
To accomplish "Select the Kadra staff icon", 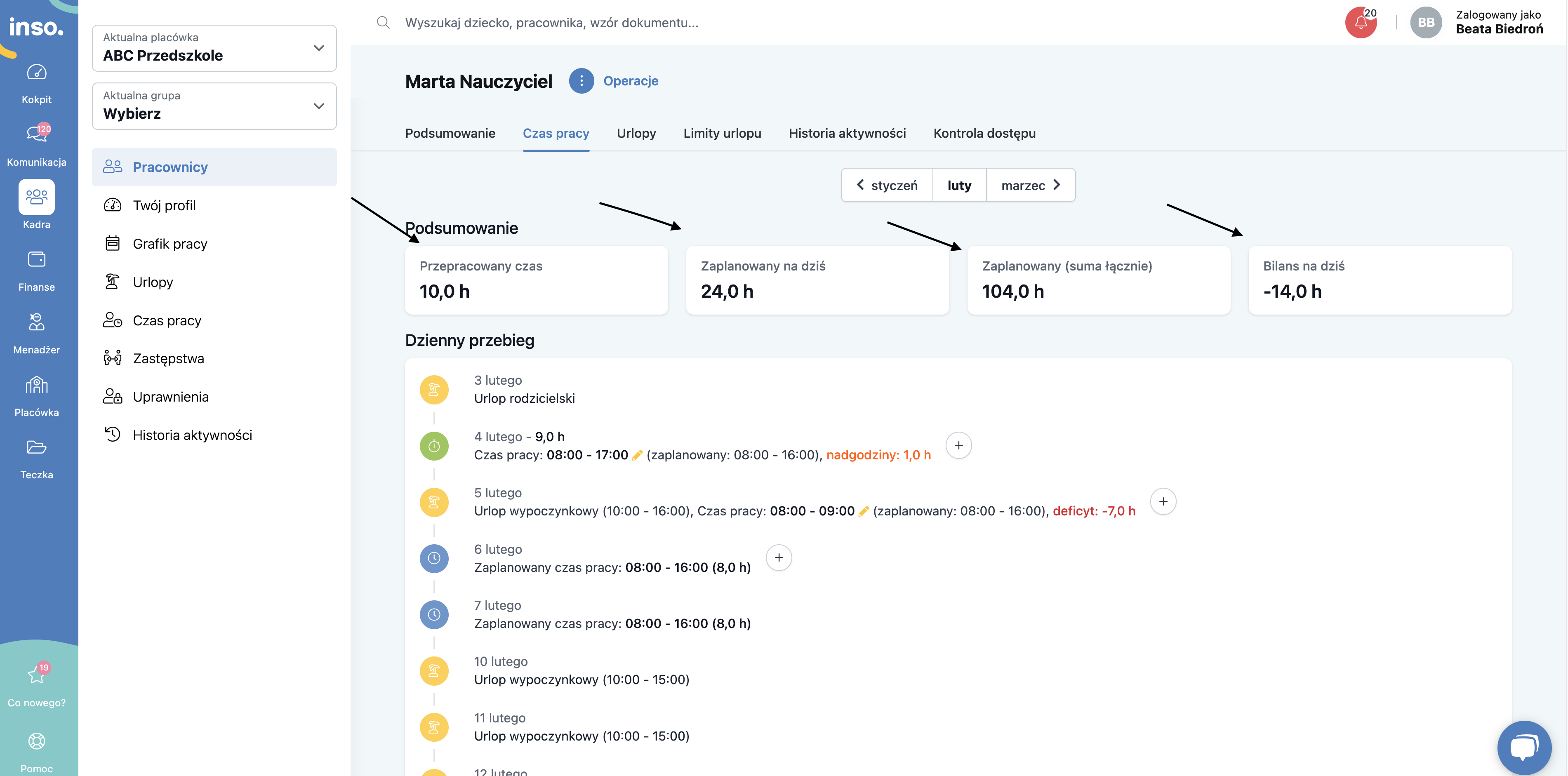I will (x=37, y=197).
